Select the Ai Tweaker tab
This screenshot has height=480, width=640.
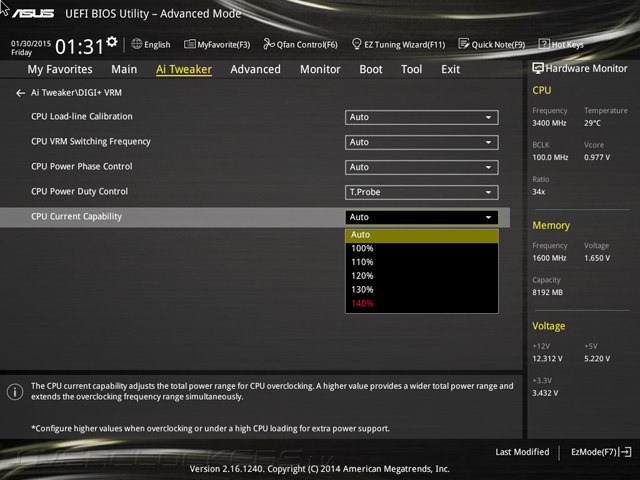184,69
